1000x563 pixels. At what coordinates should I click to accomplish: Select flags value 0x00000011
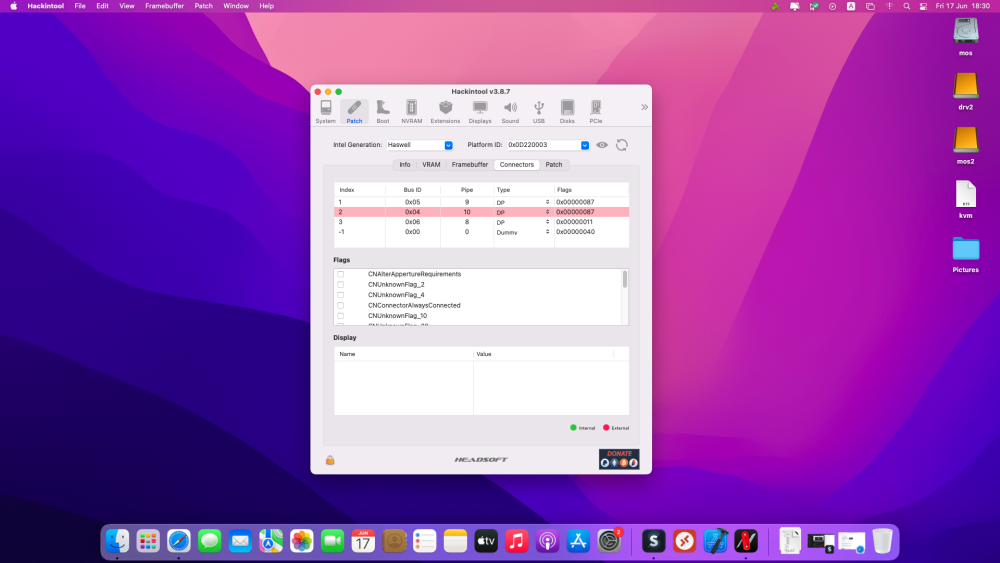(x=575, y=222)
